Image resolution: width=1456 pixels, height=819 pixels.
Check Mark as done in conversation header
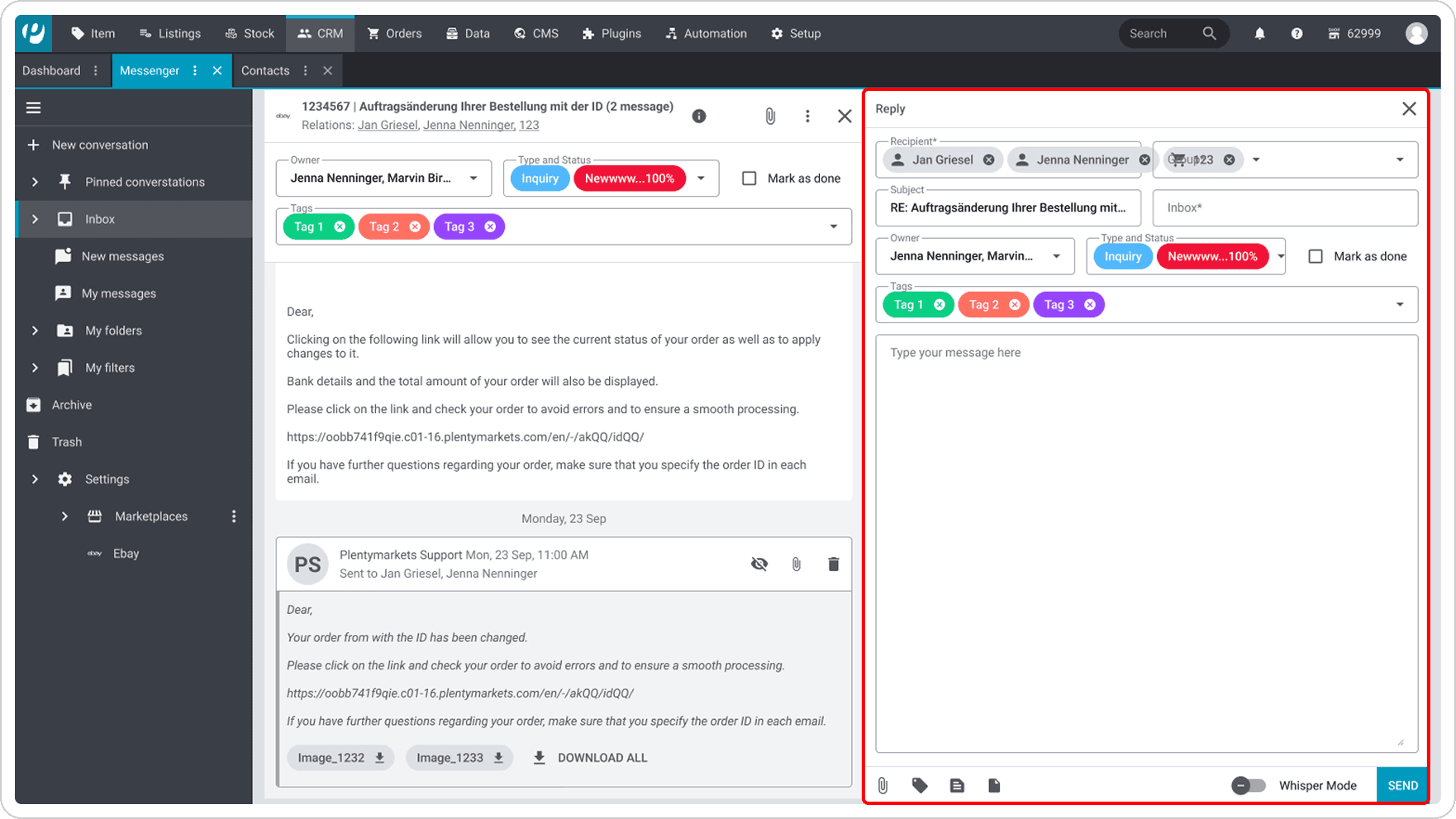tap(749, 178)
